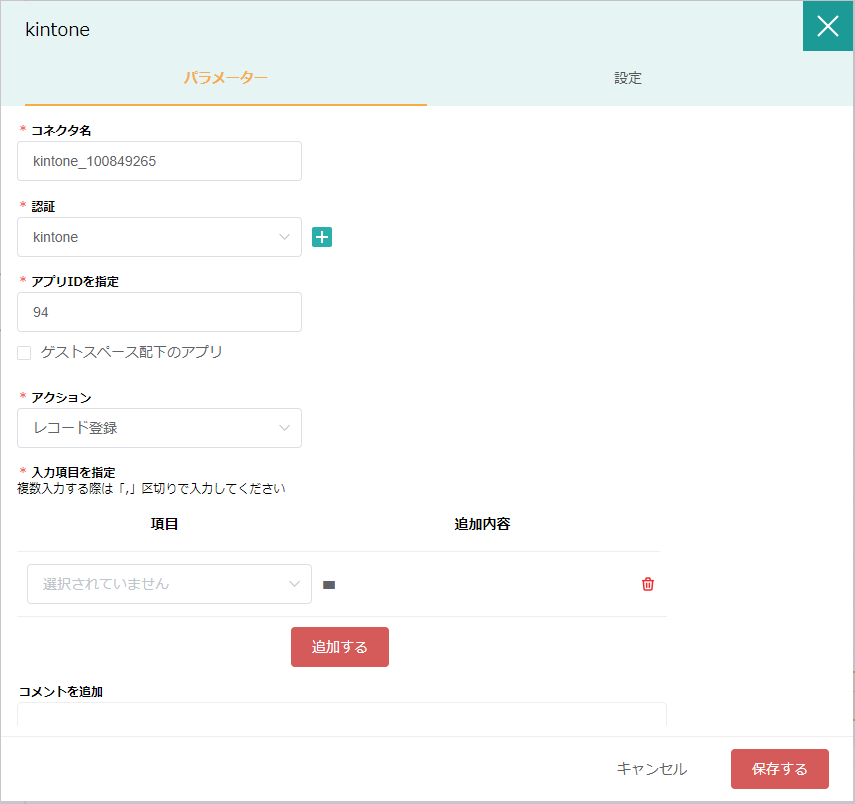The width and height of the screenshot is (855, 804).
Task: Expand the アクション dropdown (レコード登録)
Action: pyautogui.click(x=159, y=428)
